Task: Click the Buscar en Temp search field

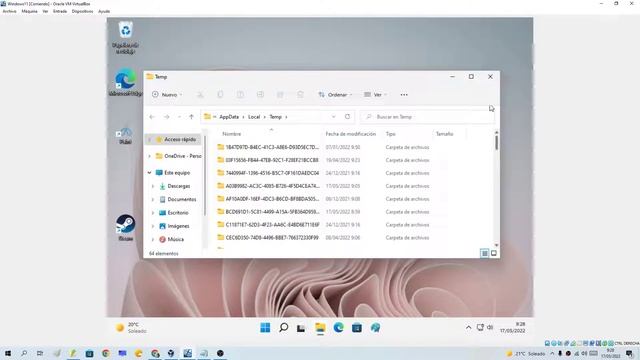Action: pos(427,117)
